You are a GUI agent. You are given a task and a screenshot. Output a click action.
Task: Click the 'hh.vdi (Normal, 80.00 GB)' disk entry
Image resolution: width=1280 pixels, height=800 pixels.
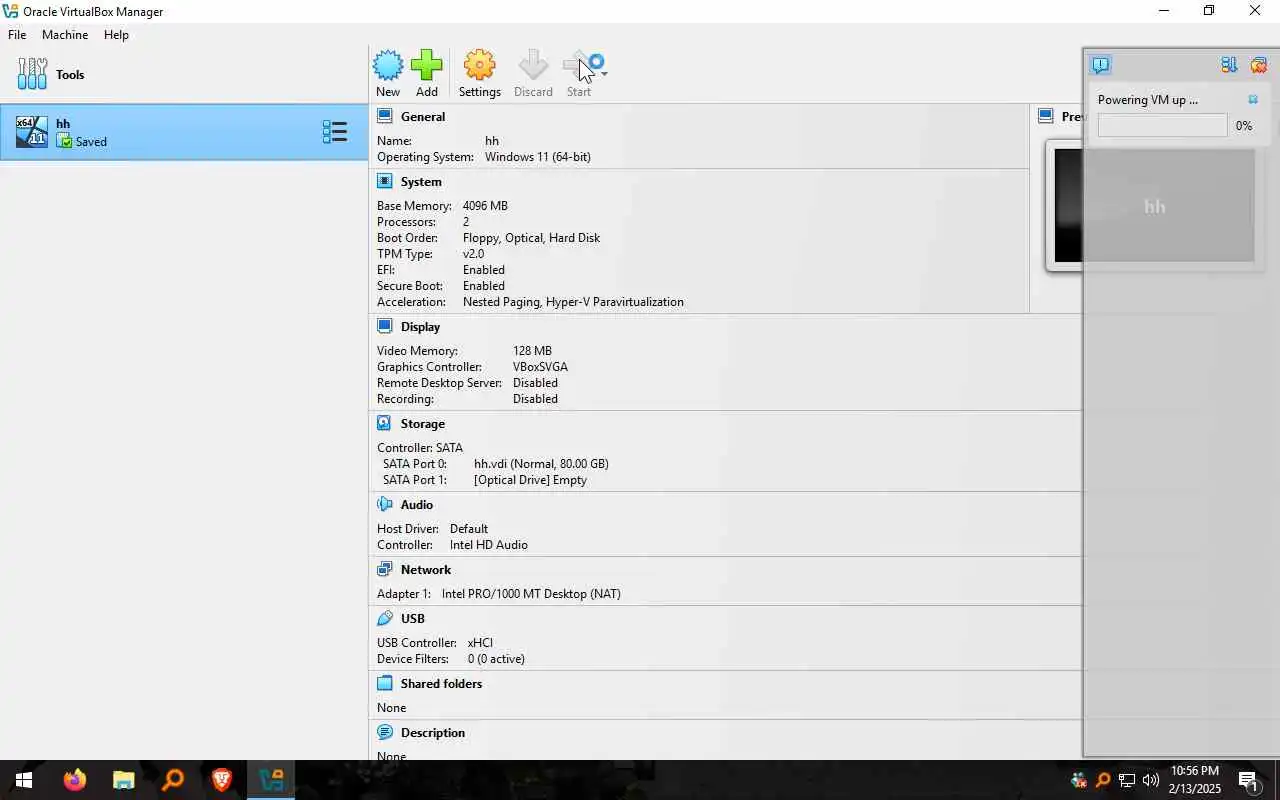[541, 464]
